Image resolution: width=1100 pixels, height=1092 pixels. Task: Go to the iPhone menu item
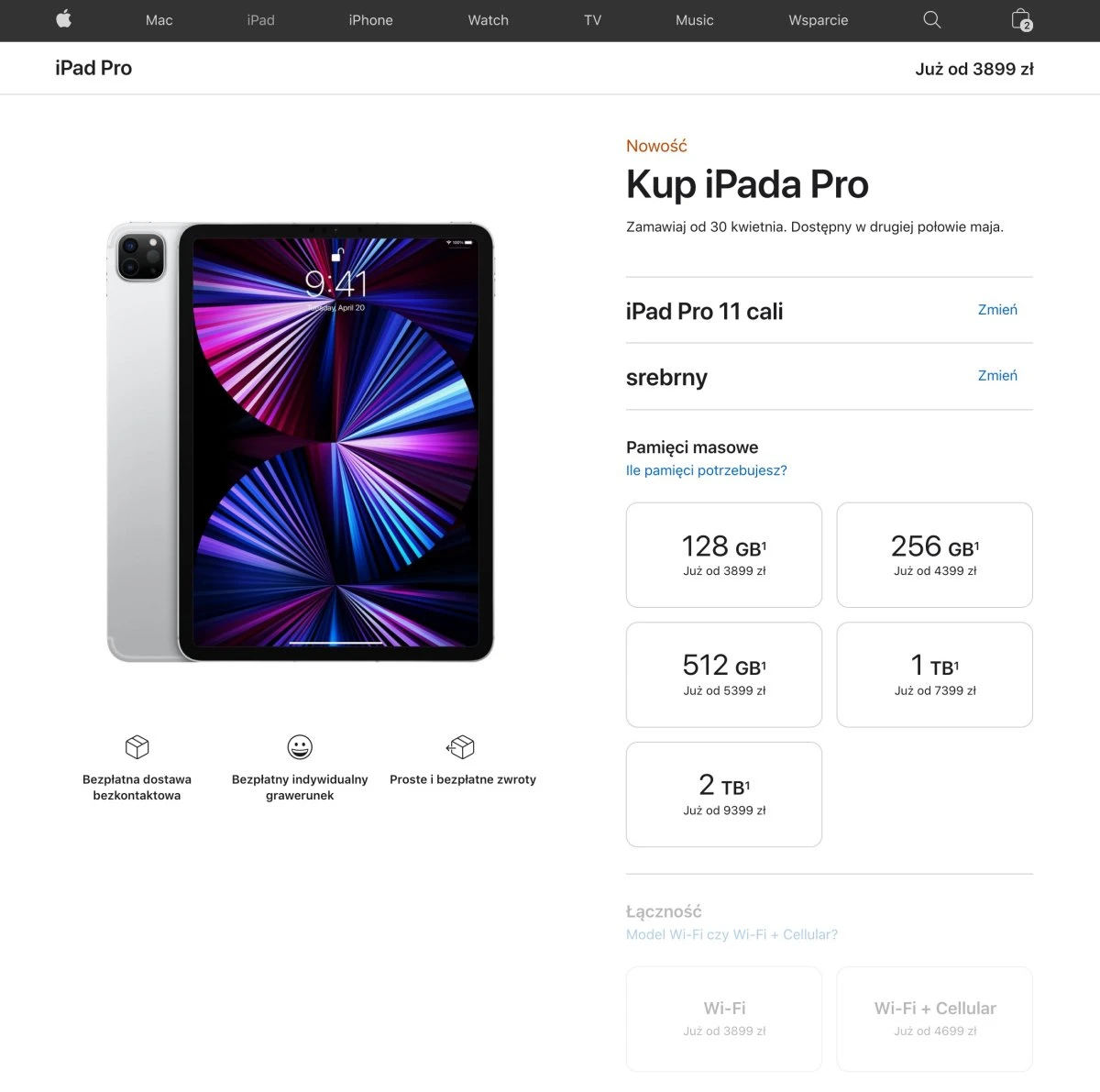coord(370,20)
